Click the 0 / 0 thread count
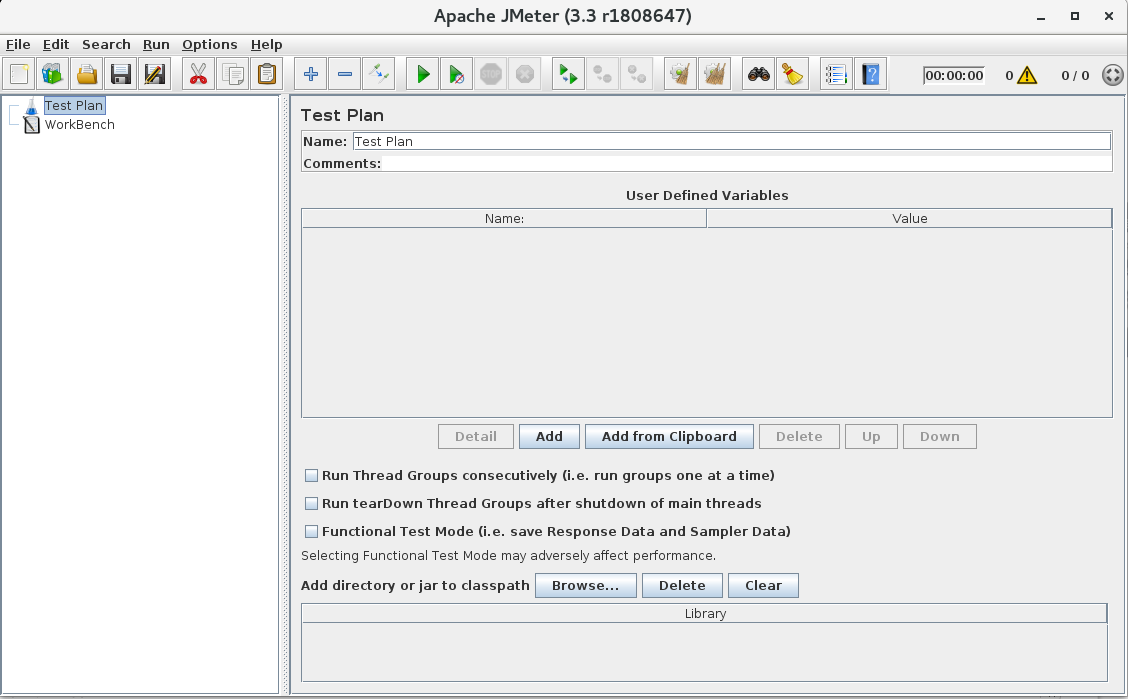This screenshot has height=699, width=1128. [1075, 76]
